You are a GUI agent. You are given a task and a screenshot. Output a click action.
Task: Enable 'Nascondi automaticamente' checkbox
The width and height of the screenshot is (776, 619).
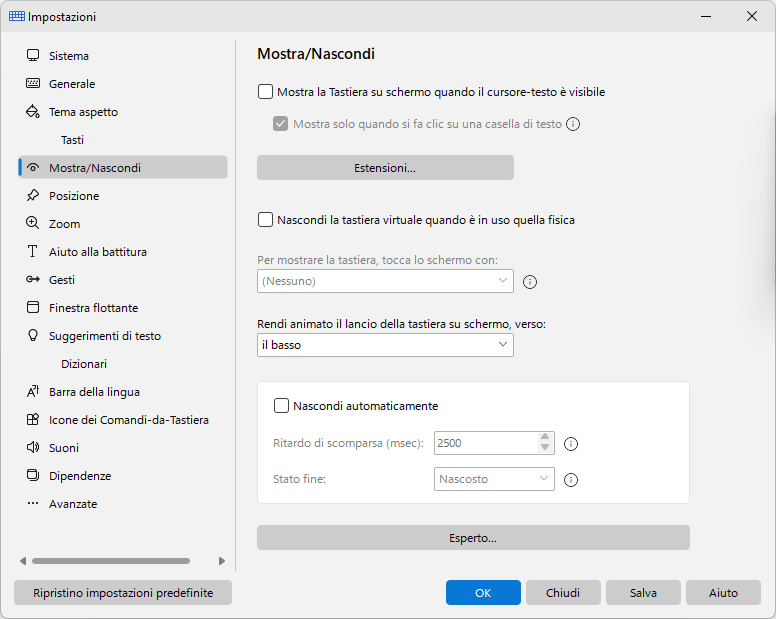pos(281,406)
